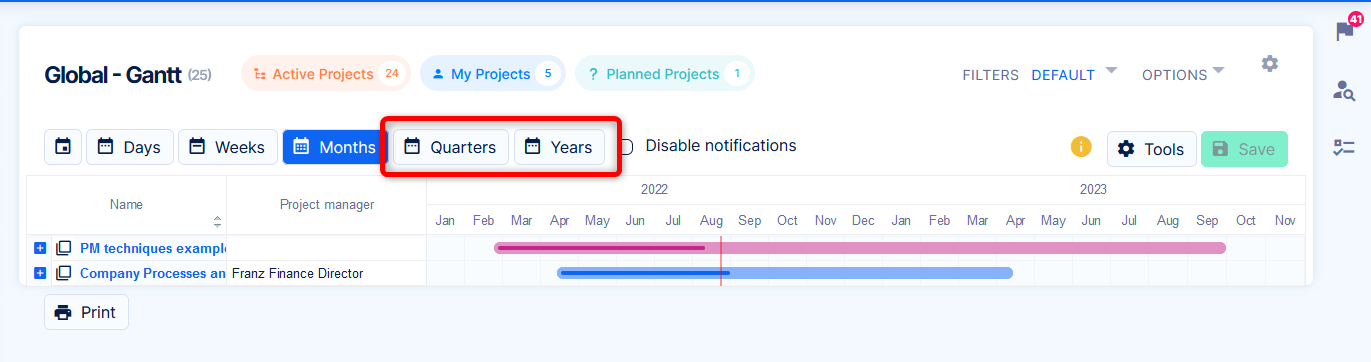The width and height of the screenshot is (1371, 362).
Task: Open the Filters Default dropdown
Action: [1075, 74]
